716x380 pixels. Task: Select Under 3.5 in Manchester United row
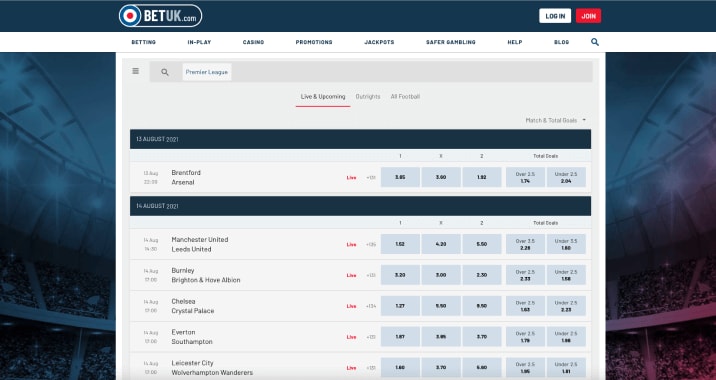(566, 244)
